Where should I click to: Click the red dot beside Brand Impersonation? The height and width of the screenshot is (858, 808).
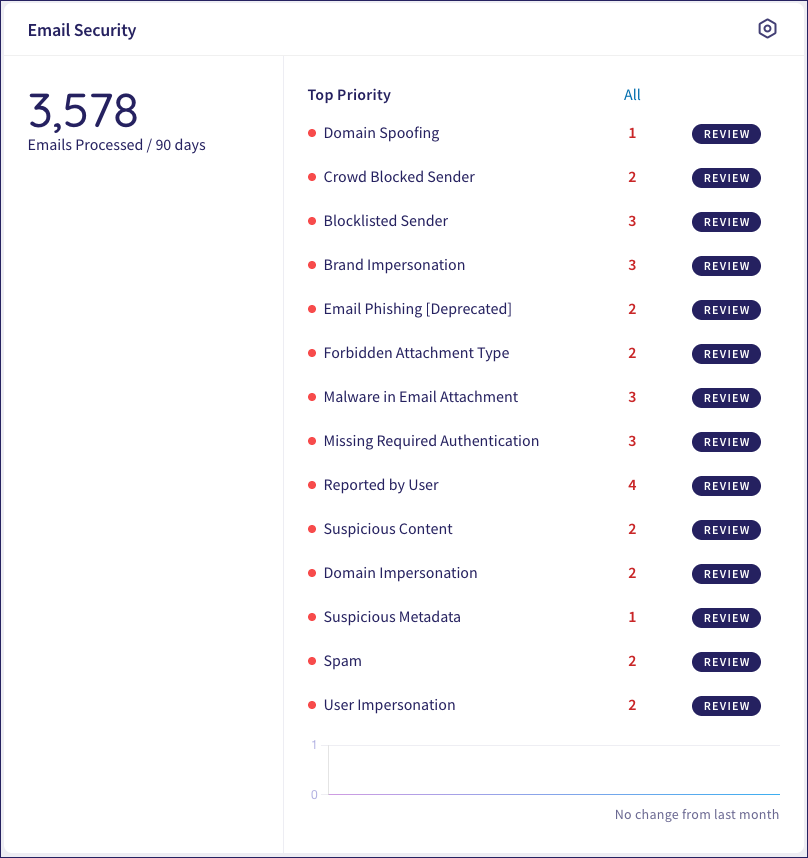311,265
